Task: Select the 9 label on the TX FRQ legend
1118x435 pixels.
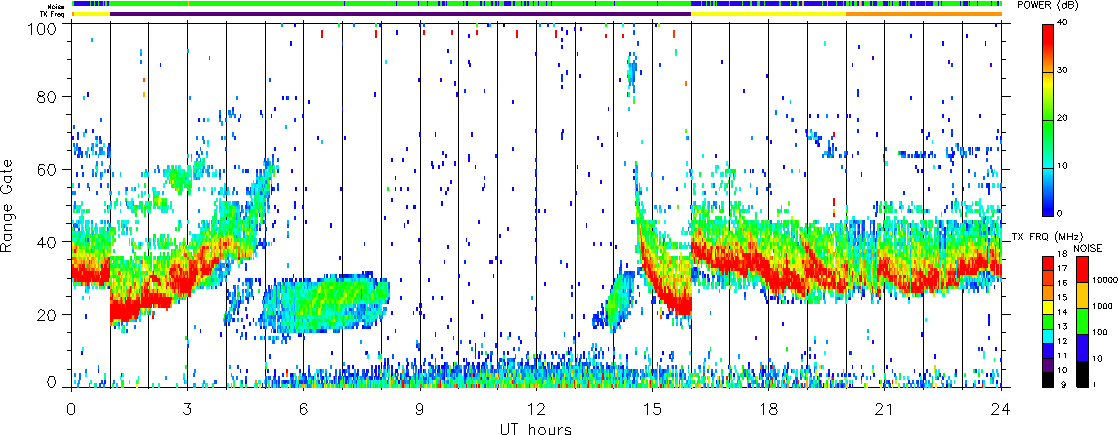Action: [1063, 384]
